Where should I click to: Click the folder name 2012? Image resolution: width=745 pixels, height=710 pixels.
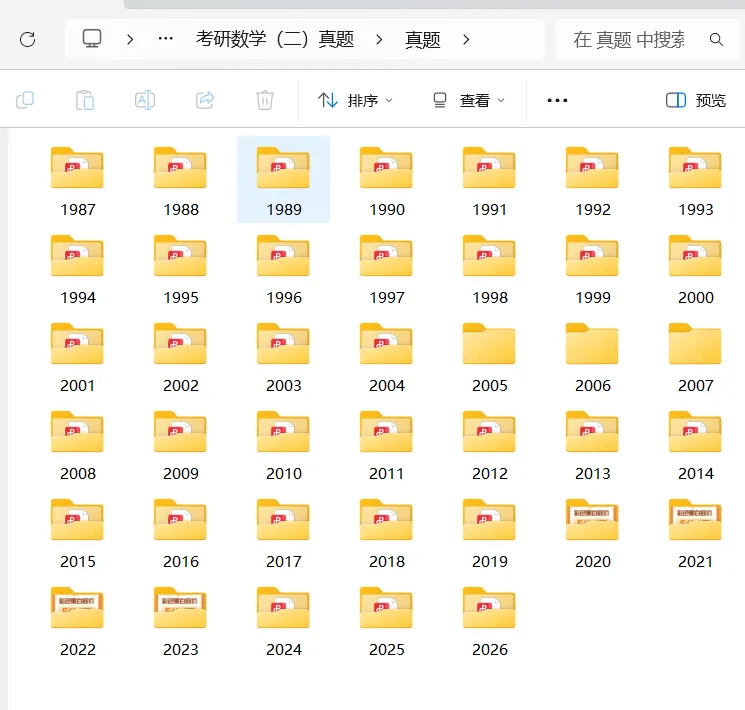point(489,473)
